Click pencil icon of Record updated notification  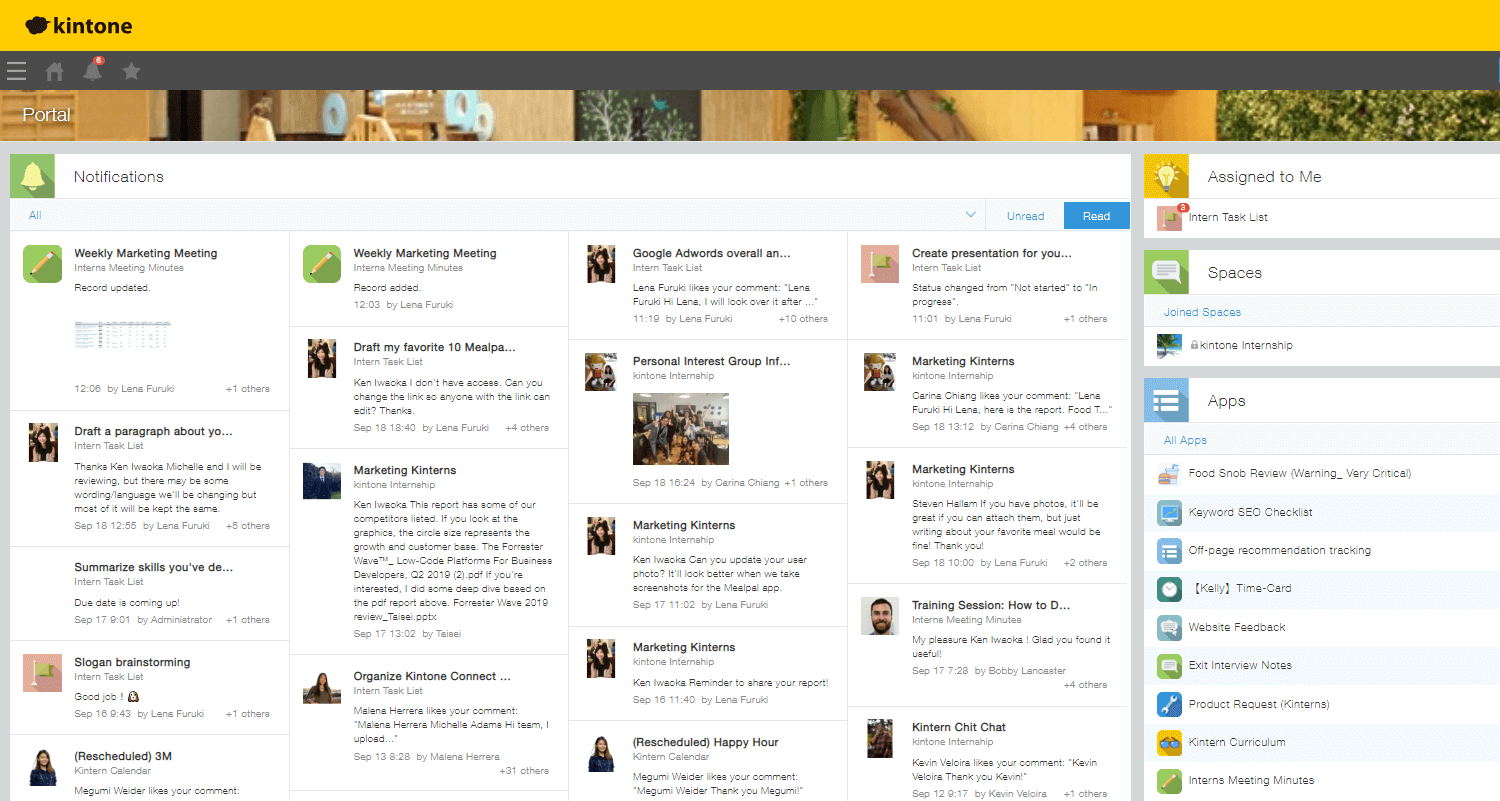(42, 263)
